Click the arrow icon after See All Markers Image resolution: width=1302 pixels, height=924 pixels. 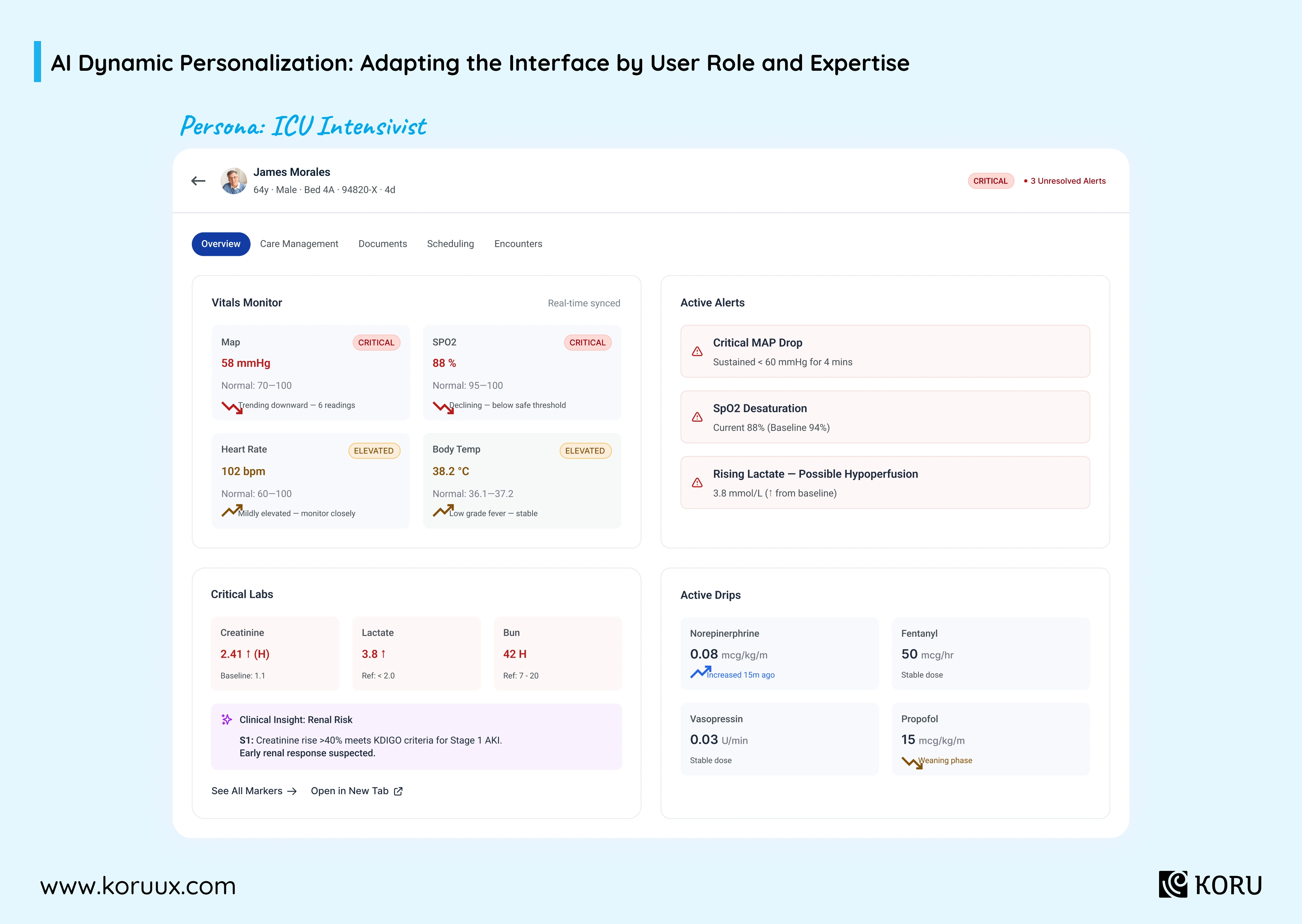click(292, 791)
